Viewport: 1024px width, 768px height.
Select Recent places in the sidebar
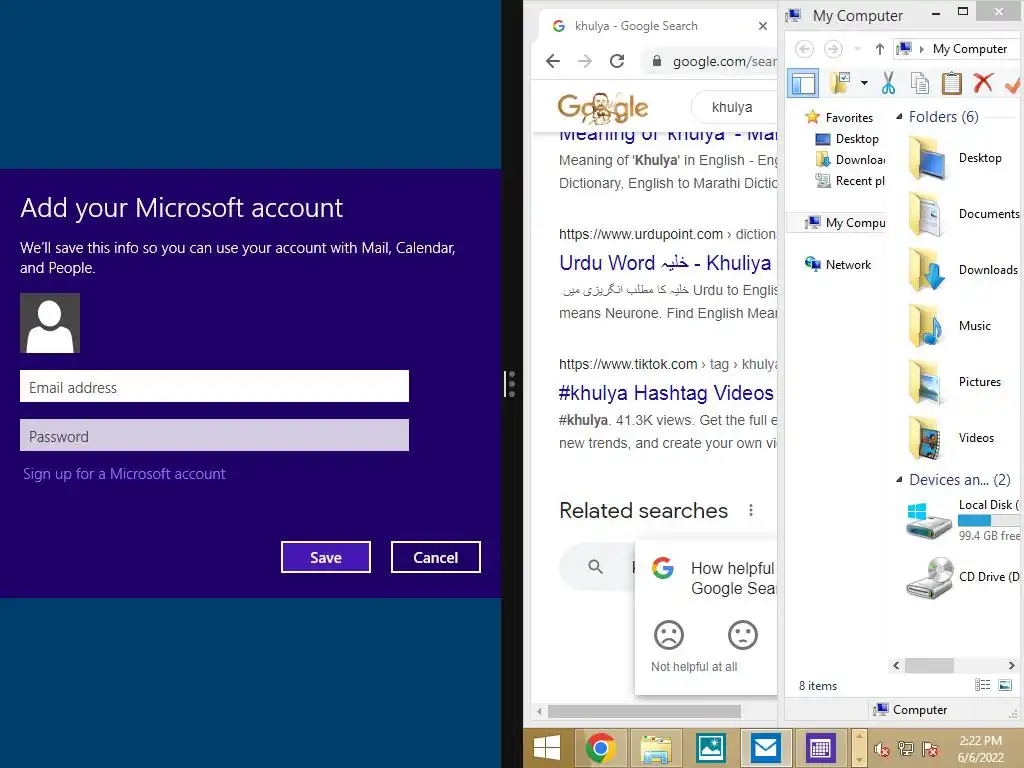(x=850, y=180)
